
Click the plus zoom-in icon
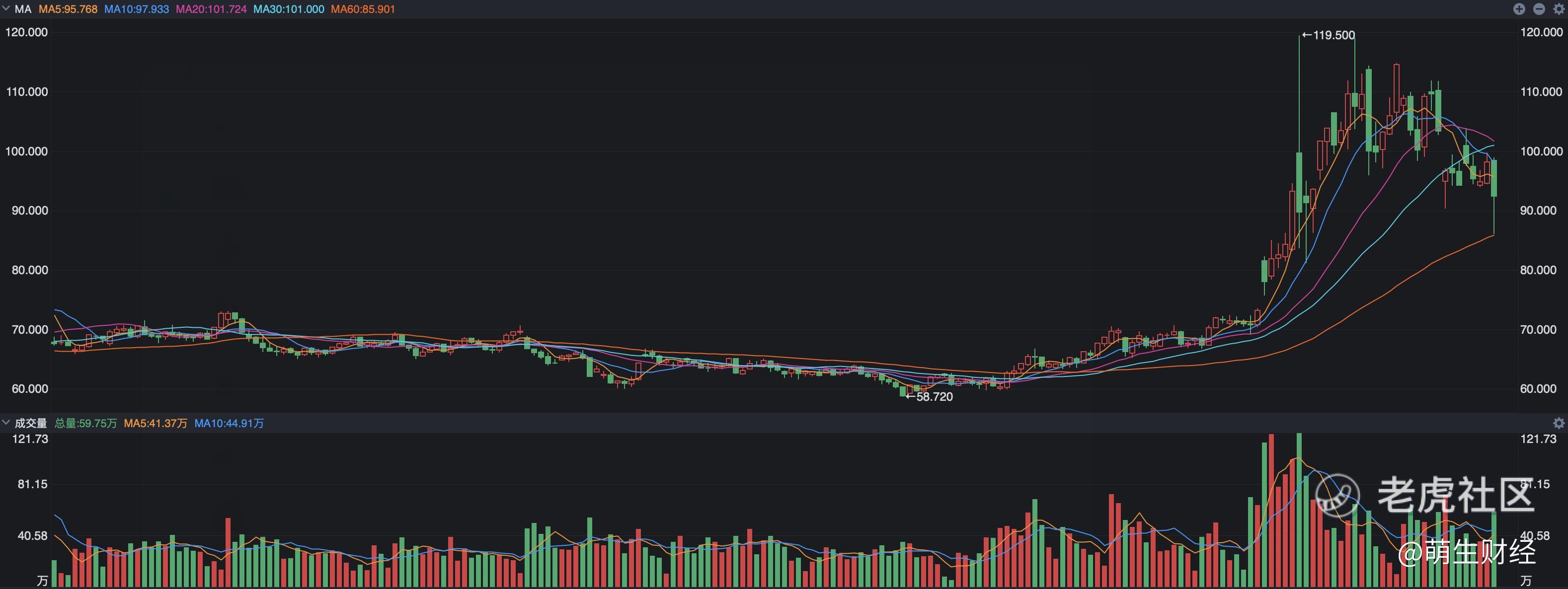point(1519,9)
